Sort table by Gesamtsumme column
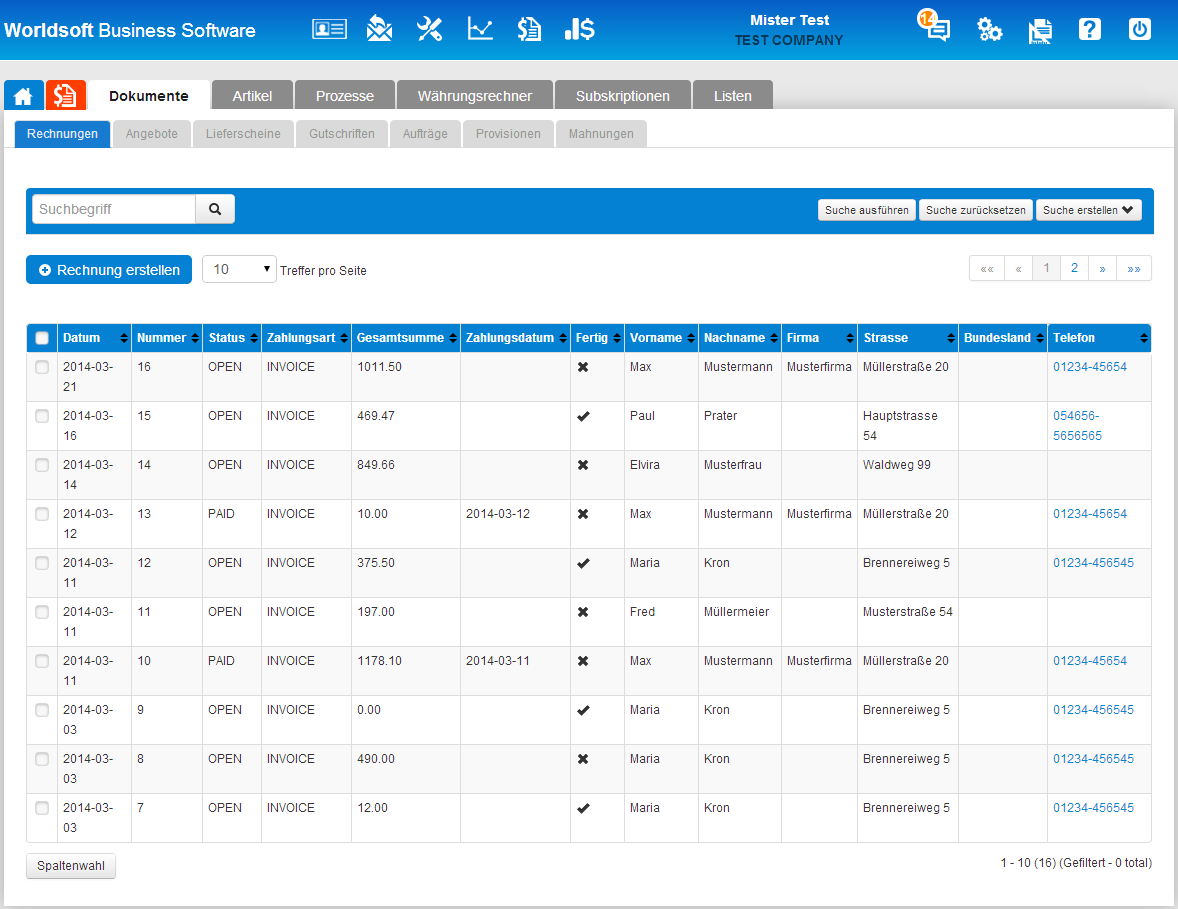Image resolution: width=1178 pixels, height=909 pixels. [406, 338]
